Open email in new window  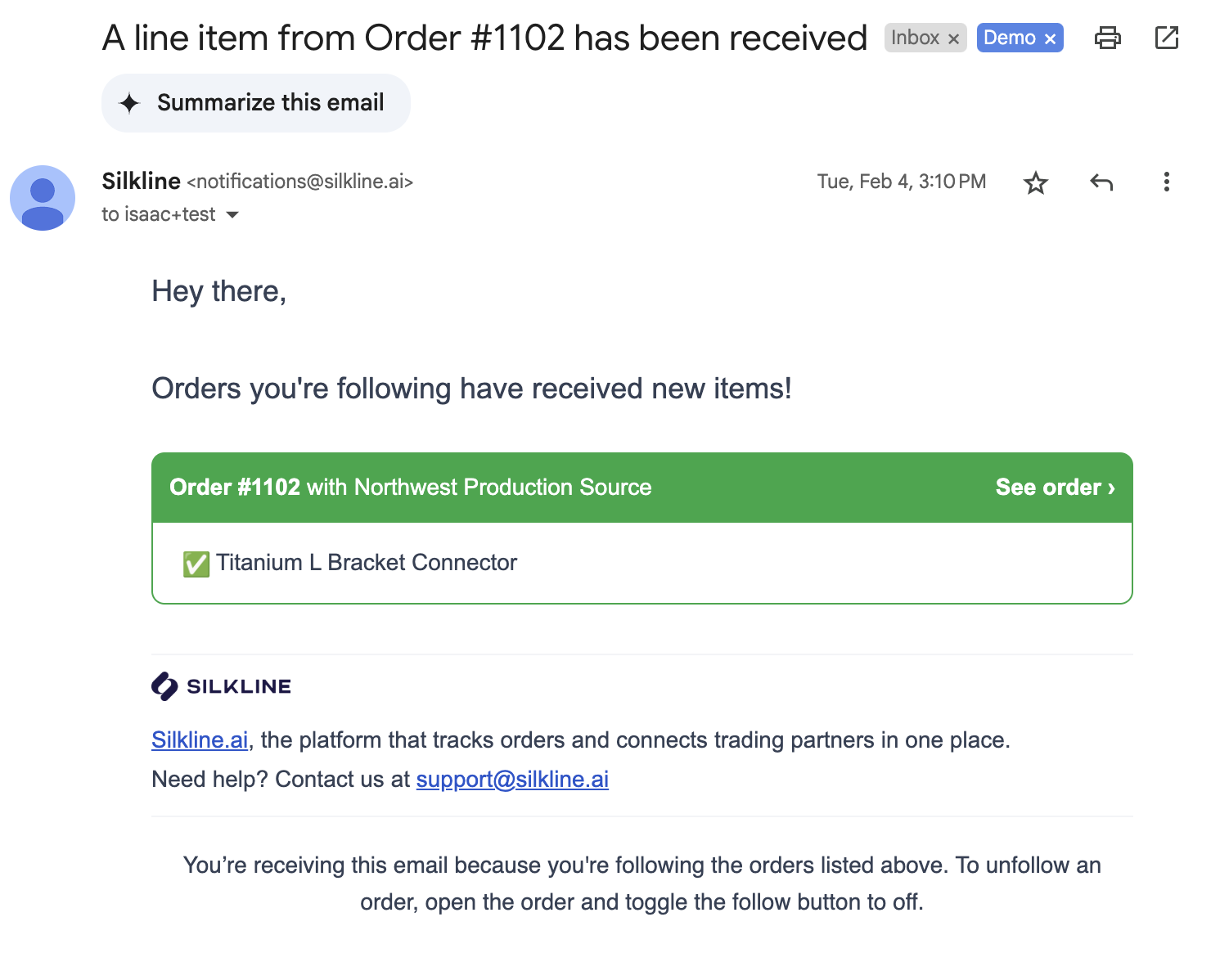[1166, 38]
